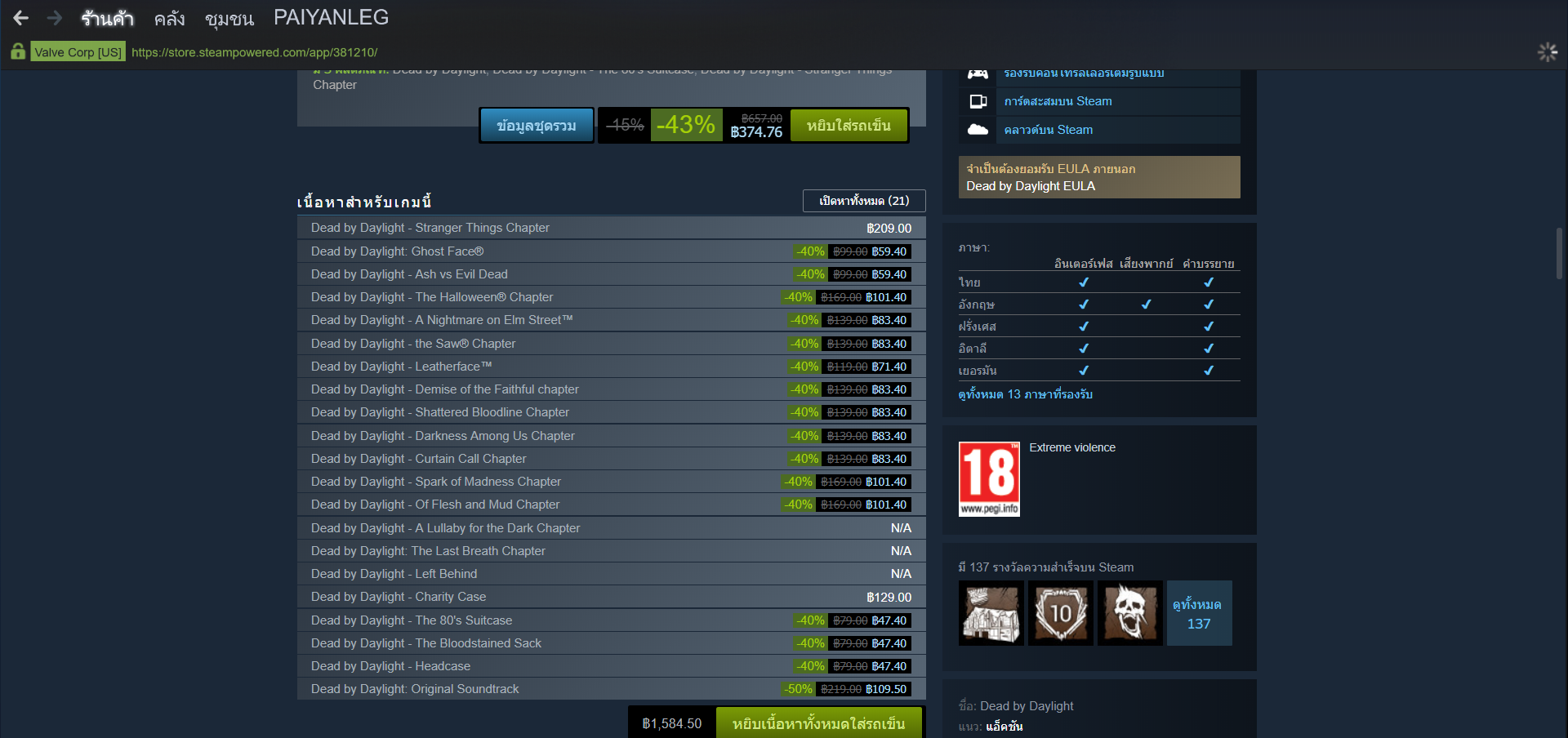Click the PEGI 18 rating badge
The height and width of the screenshot is (738, 1568).
[x=989, y=479]
